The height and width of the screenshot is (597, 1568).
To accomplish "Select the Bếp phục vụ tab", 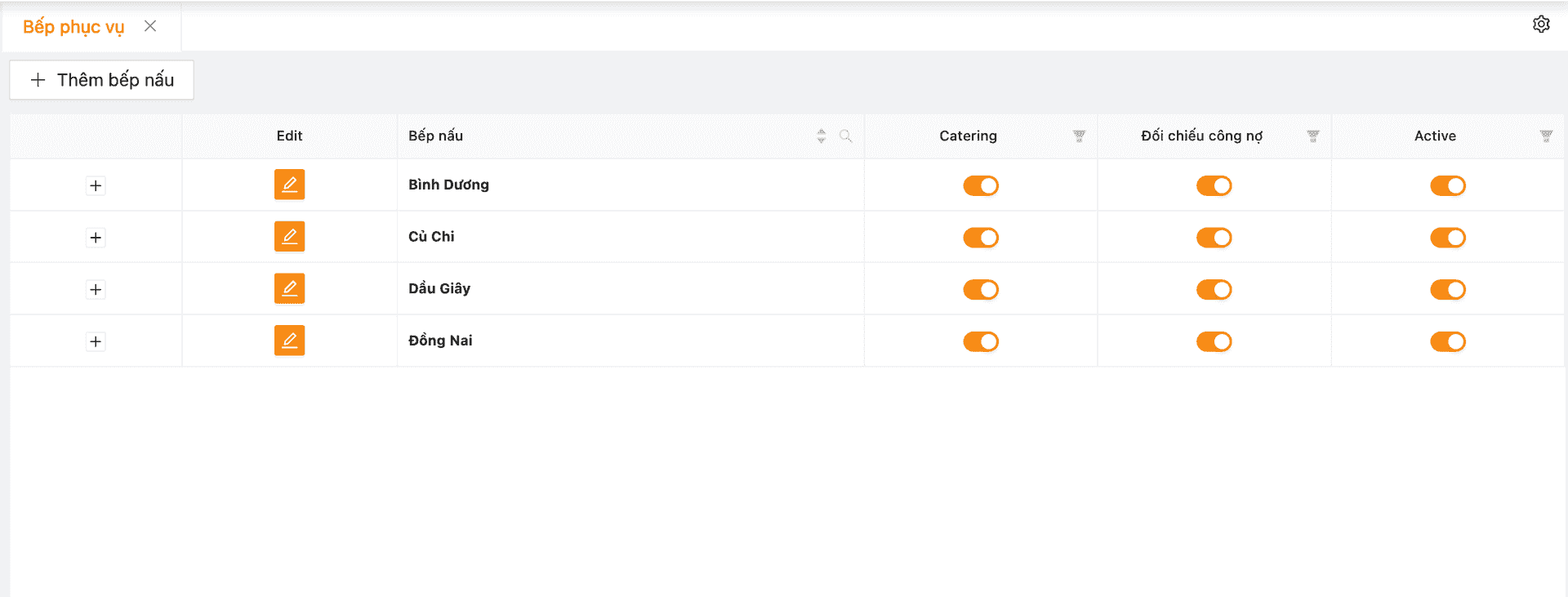I will (73, 27).
